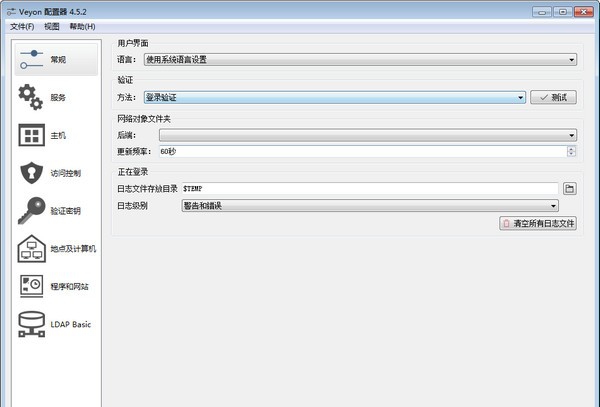Screen dimensions: 600x407
Task: Open the 文件(F) menu
Action: [x=22, y=26]
